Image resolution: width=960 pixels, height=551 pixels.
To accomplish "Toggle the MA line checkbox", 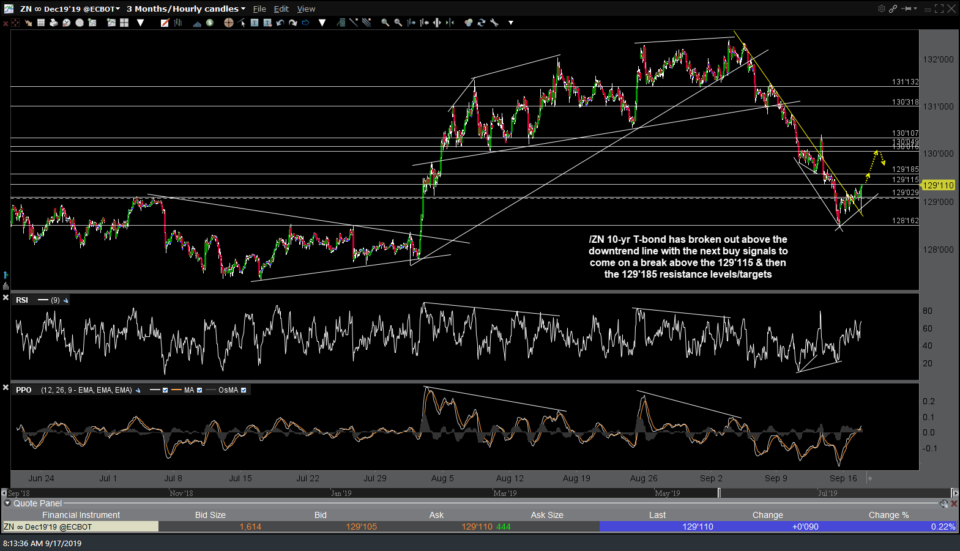I will (x=198, y=388).
